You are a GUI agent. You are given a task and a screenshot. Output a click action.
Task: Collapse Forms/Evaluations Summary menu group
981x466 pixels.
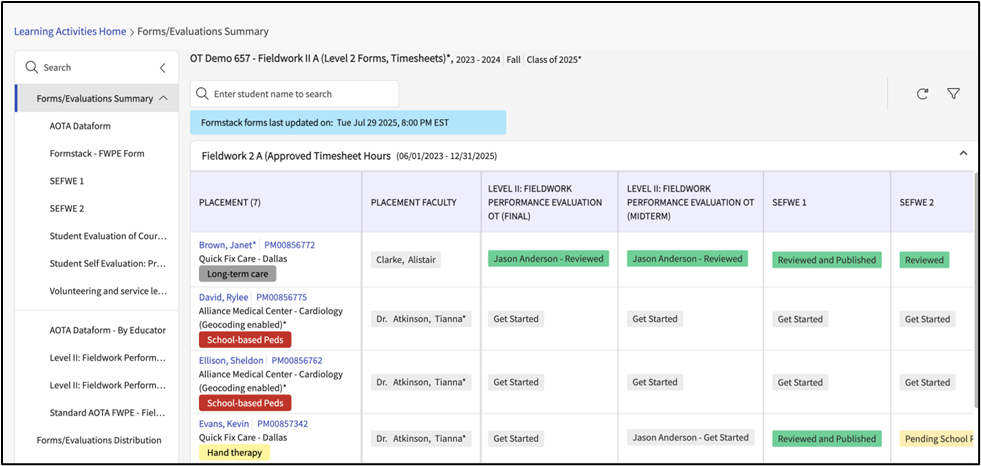[163, 99]
